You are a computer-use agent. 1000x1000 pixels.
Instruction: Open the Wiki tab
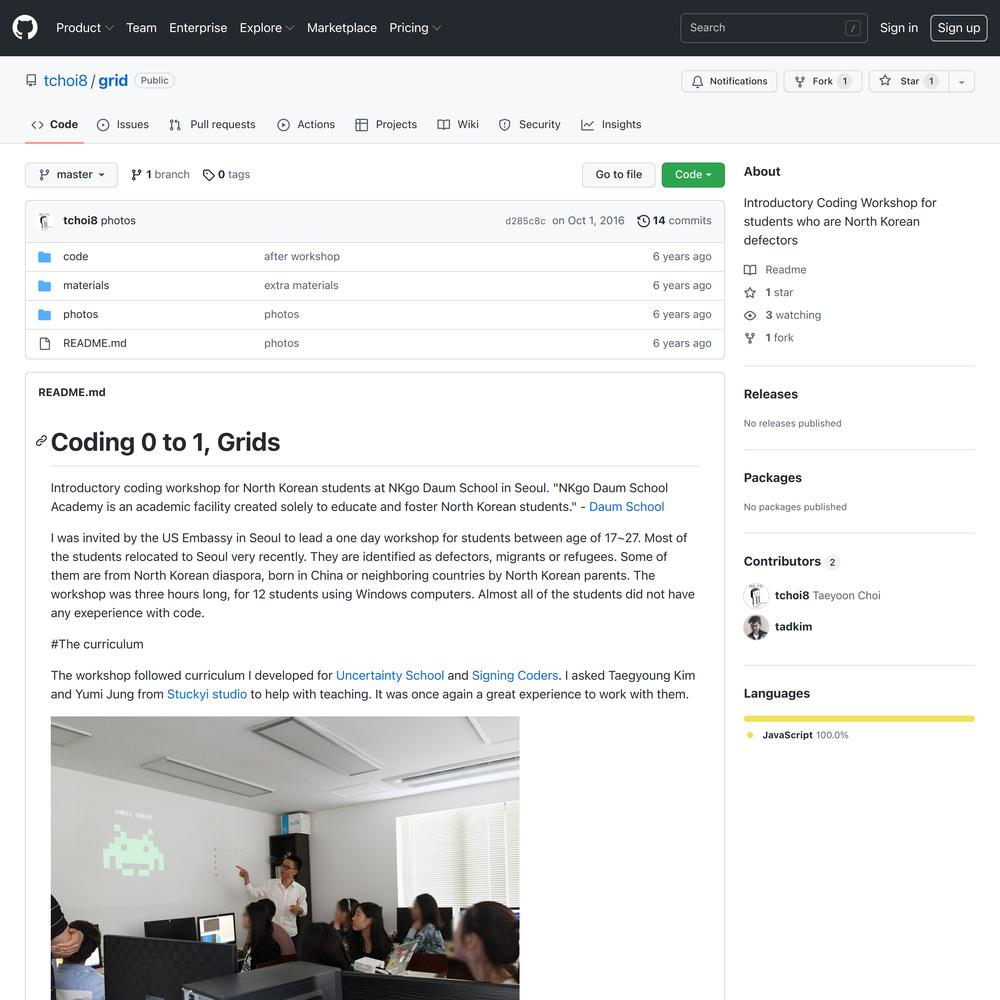pyautogui.click(x=458, y=124)
